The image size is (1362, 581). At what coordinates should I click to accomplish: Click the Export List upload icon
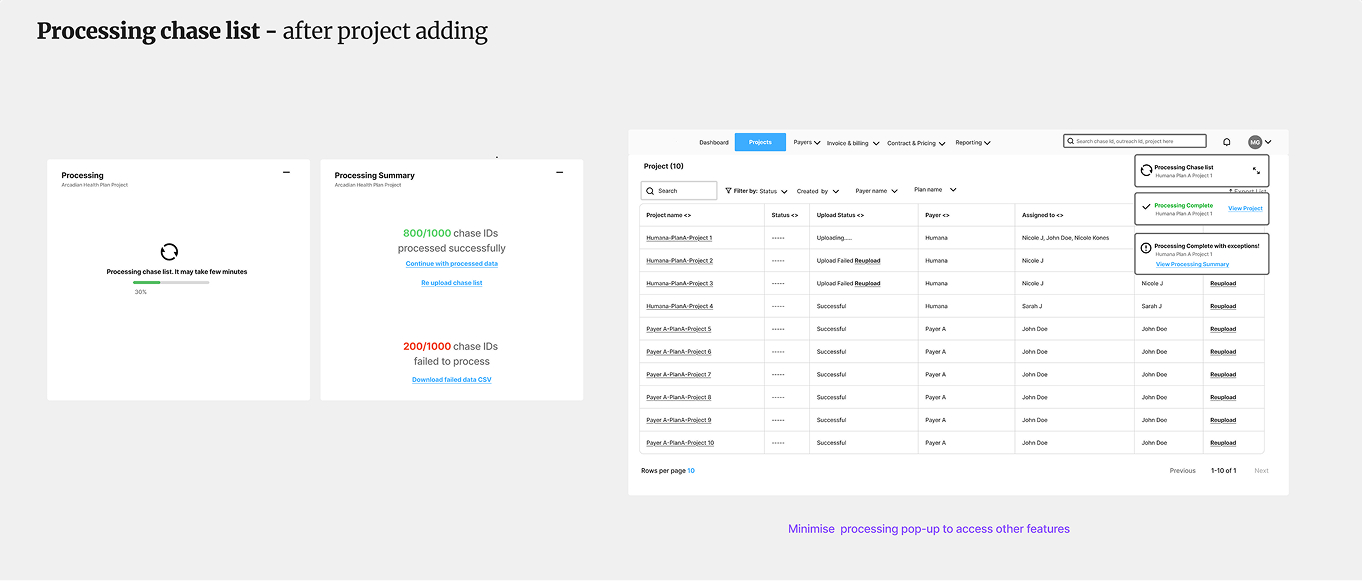pos(1231,191)
